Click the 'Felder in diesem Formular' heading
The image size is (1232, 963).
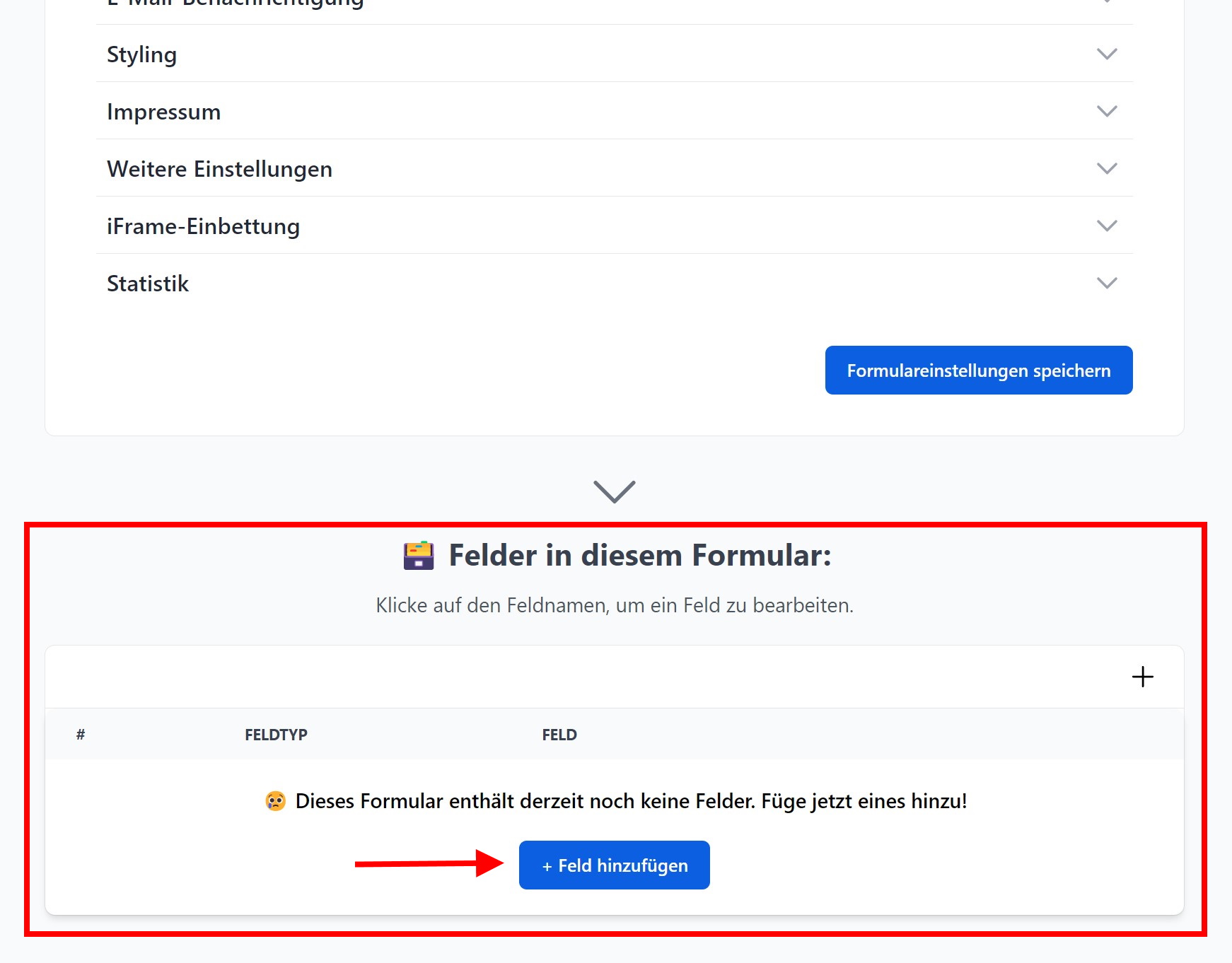(639, 556)
